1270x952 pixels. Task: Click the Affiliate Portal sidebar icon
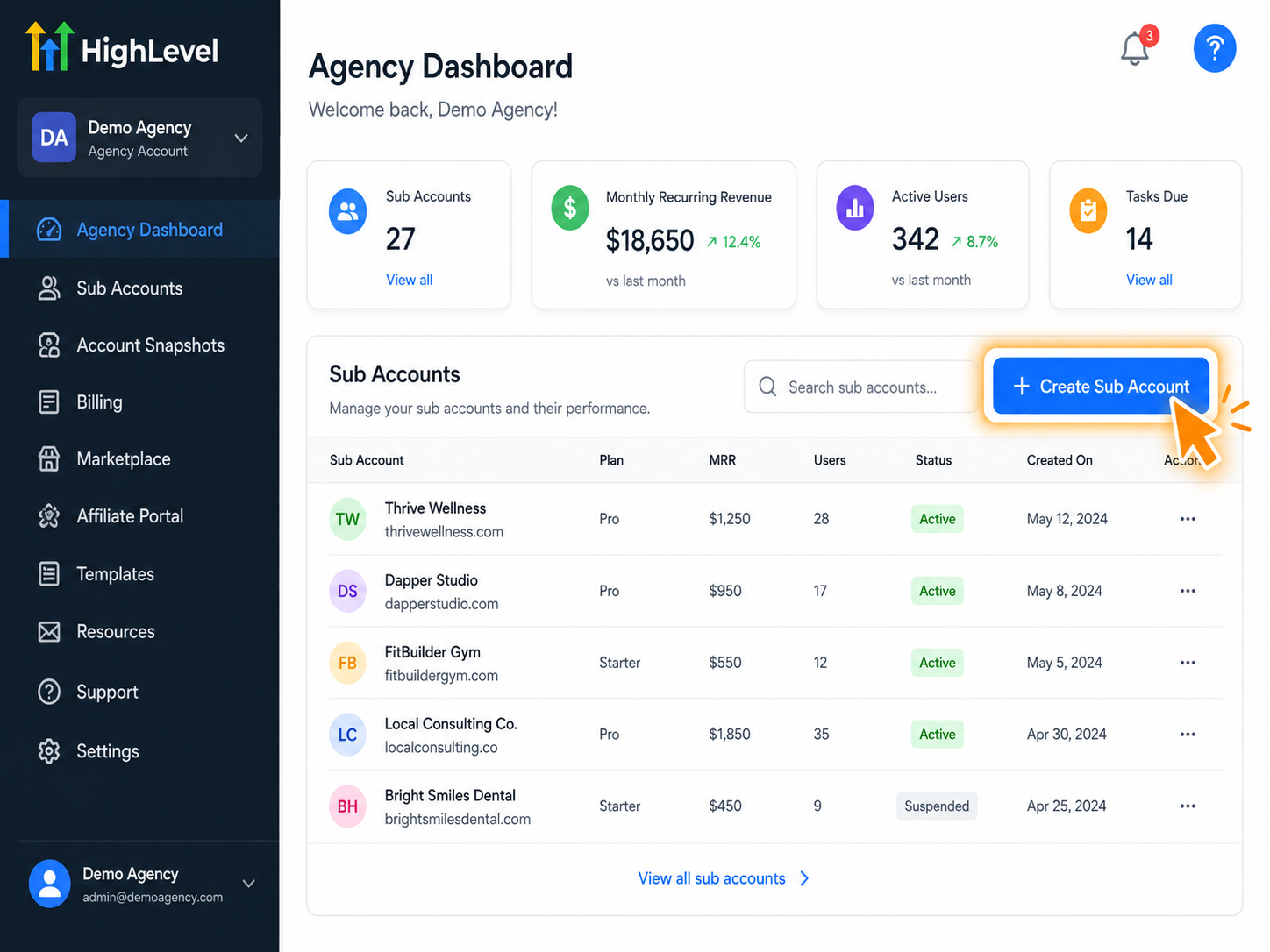pos(49,516)
